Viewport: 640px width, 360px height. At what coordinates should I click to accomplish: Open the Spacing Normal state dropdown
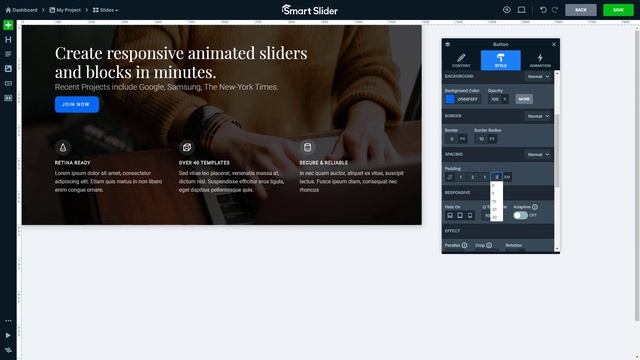point(538,155)
